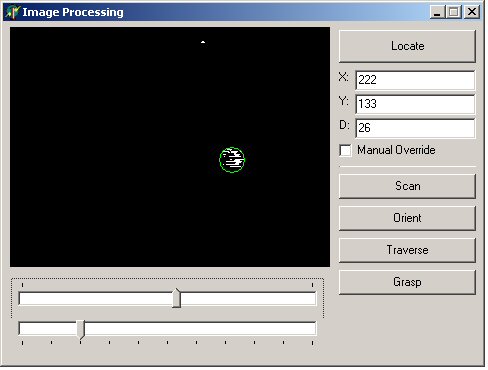Minimize the Image Processing window

437,12
